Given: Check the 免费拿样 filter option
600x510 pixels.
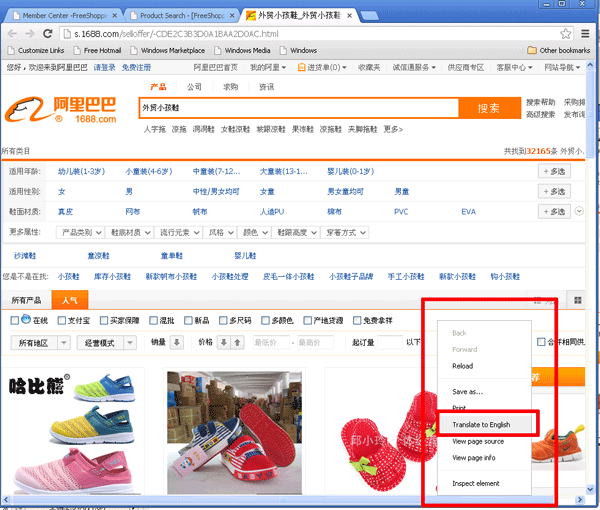Looking at the screenshot, I should [357, 321].
